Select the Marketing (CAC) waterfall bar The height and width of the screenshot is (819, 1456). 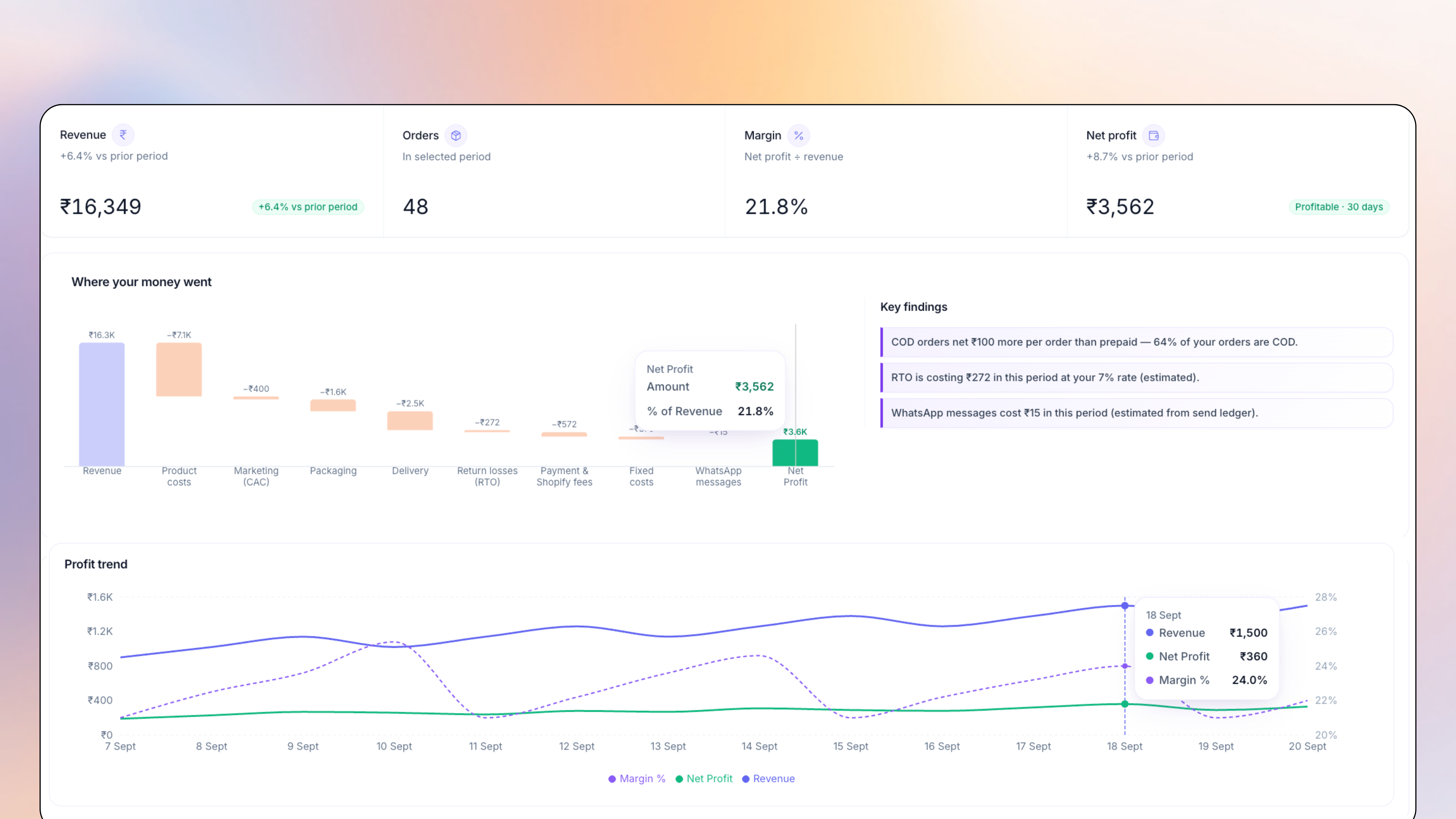256,398
